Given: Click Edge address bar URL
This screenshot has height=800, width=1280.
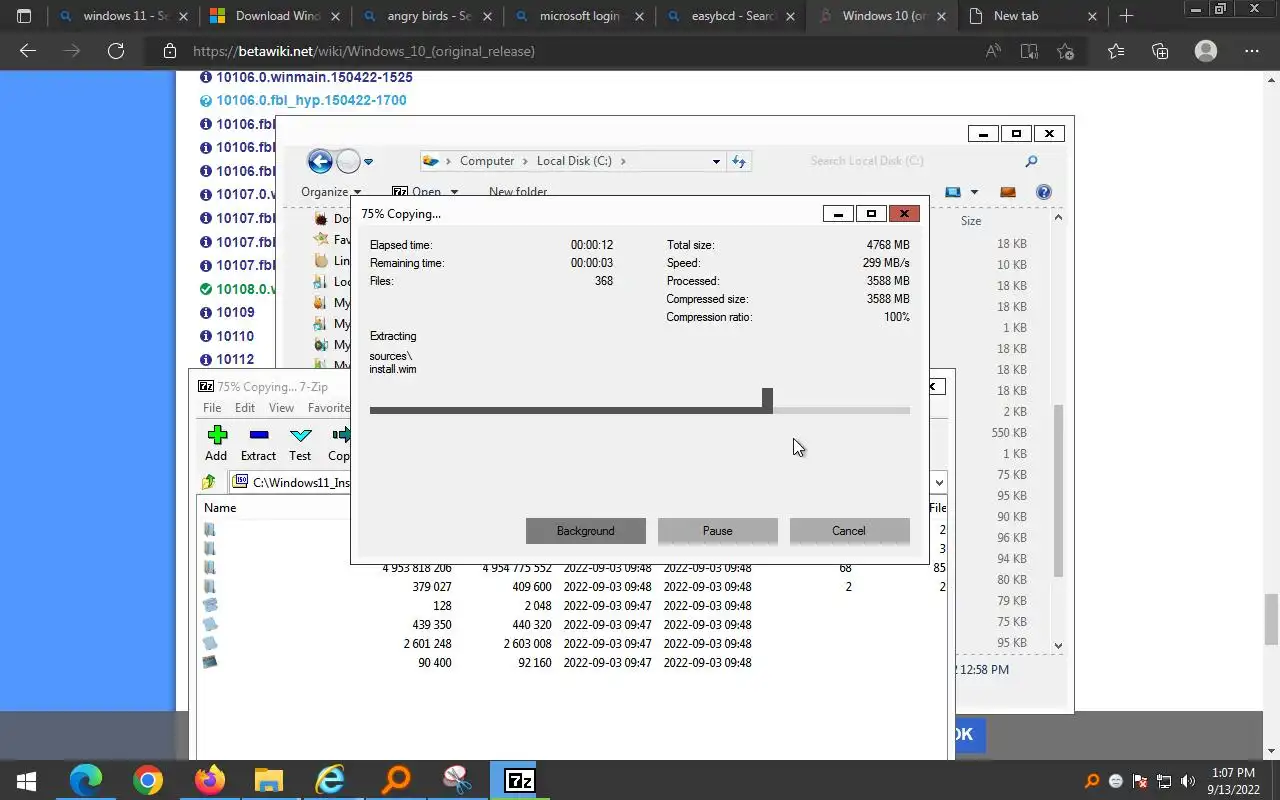Looking at the screenshot, I should pos(364,51).
